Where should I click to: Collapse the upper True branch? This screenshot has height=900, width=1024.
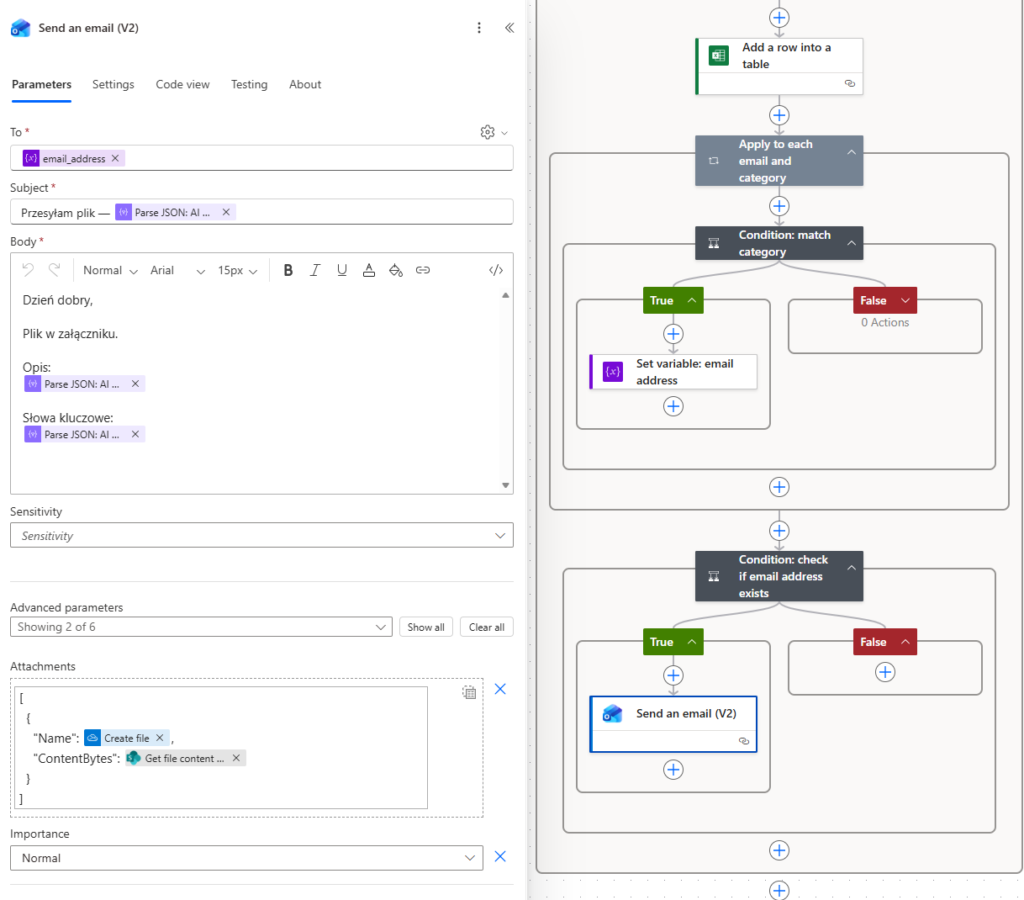[692, 300]
